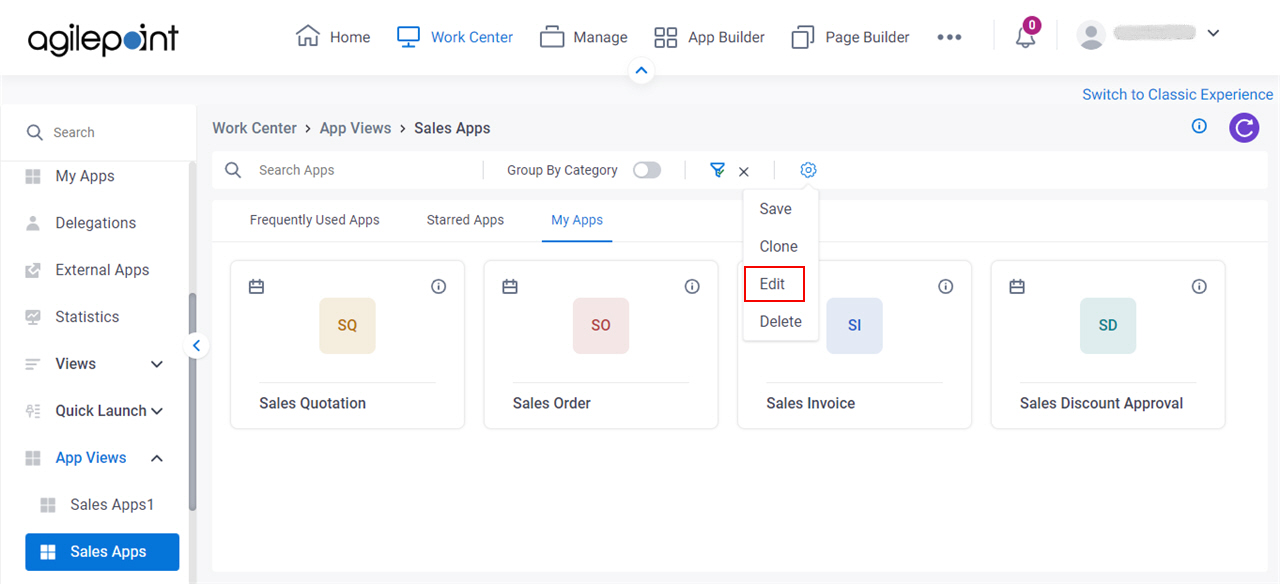This screenshot has width=1280, height=584.
Task: Choose Clone from the gear menu
Action: 781,246
